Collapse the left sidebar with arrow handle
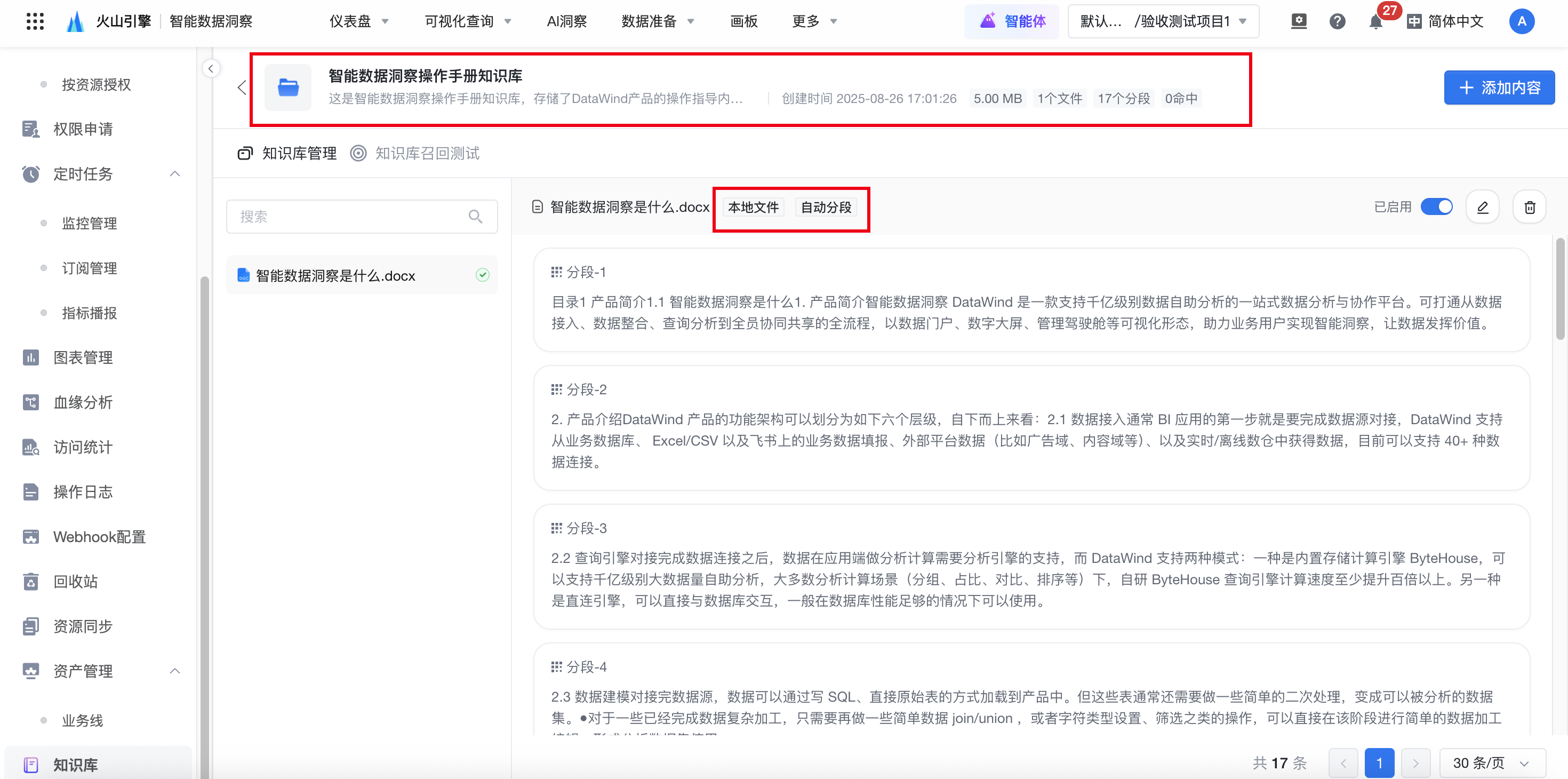Screen dimensions: 1568x779 (211, 68)
